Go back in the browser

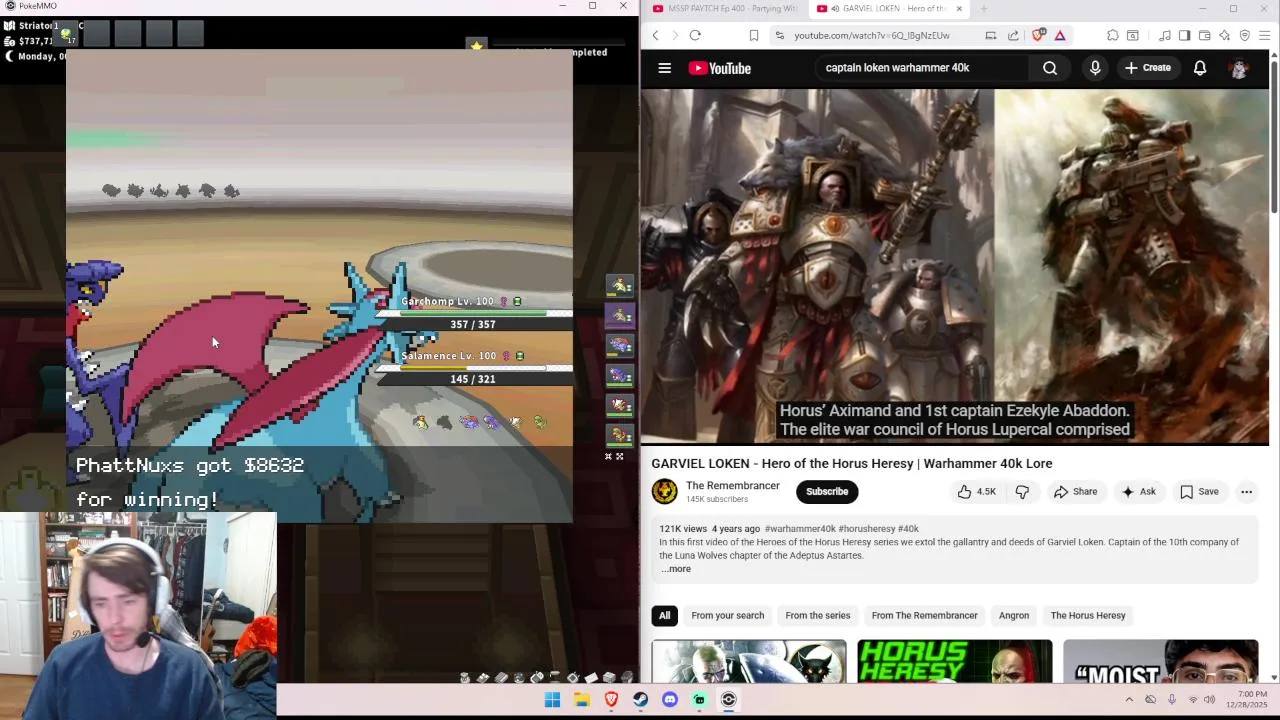(656, 35)
